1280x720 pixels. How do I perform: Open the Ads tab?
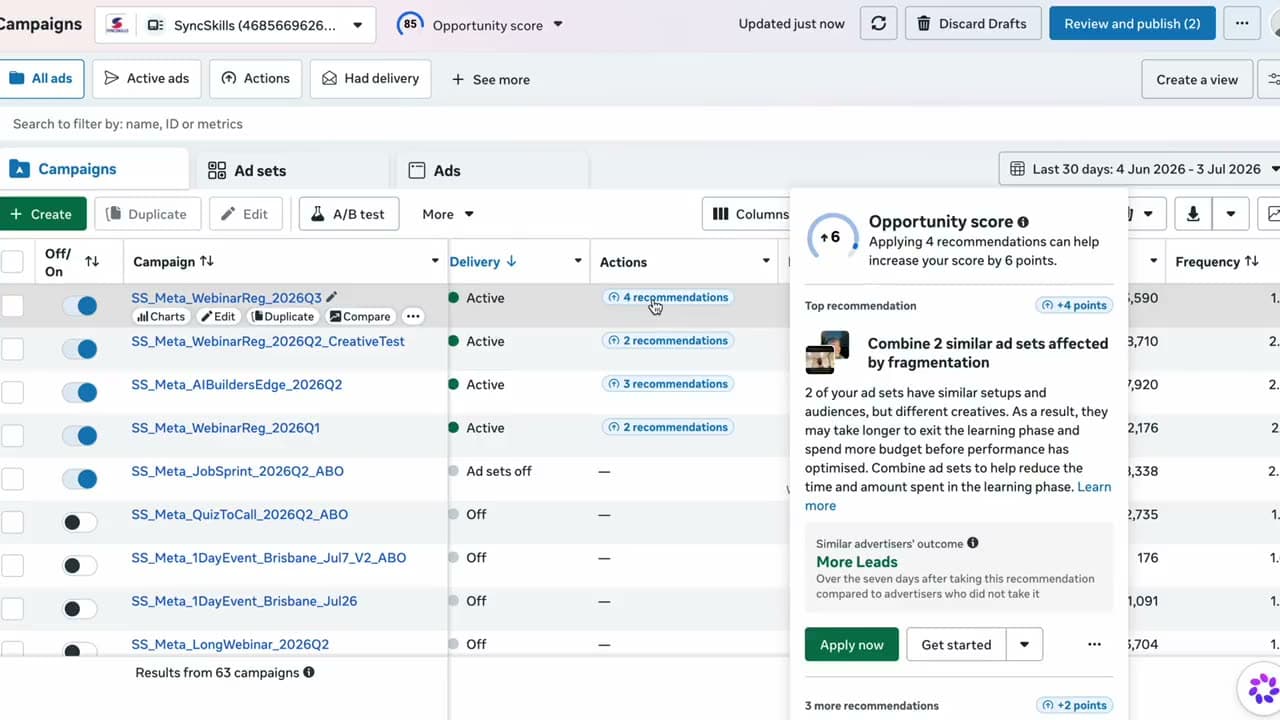click(x=492, y=171)
